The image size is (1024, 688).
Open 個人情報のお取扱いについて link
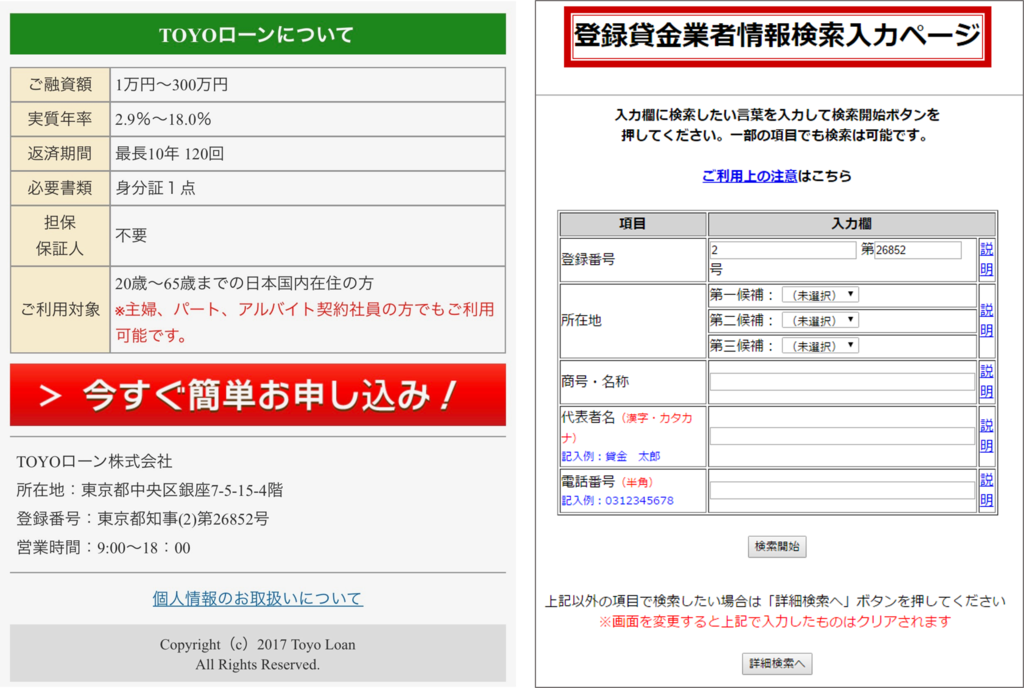[257, 598]
